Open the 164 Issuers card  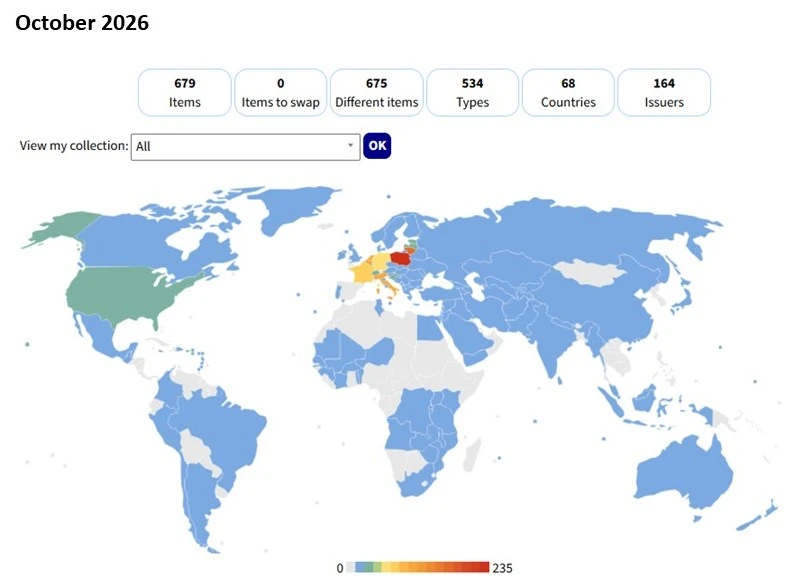click(x=664, y=92)
